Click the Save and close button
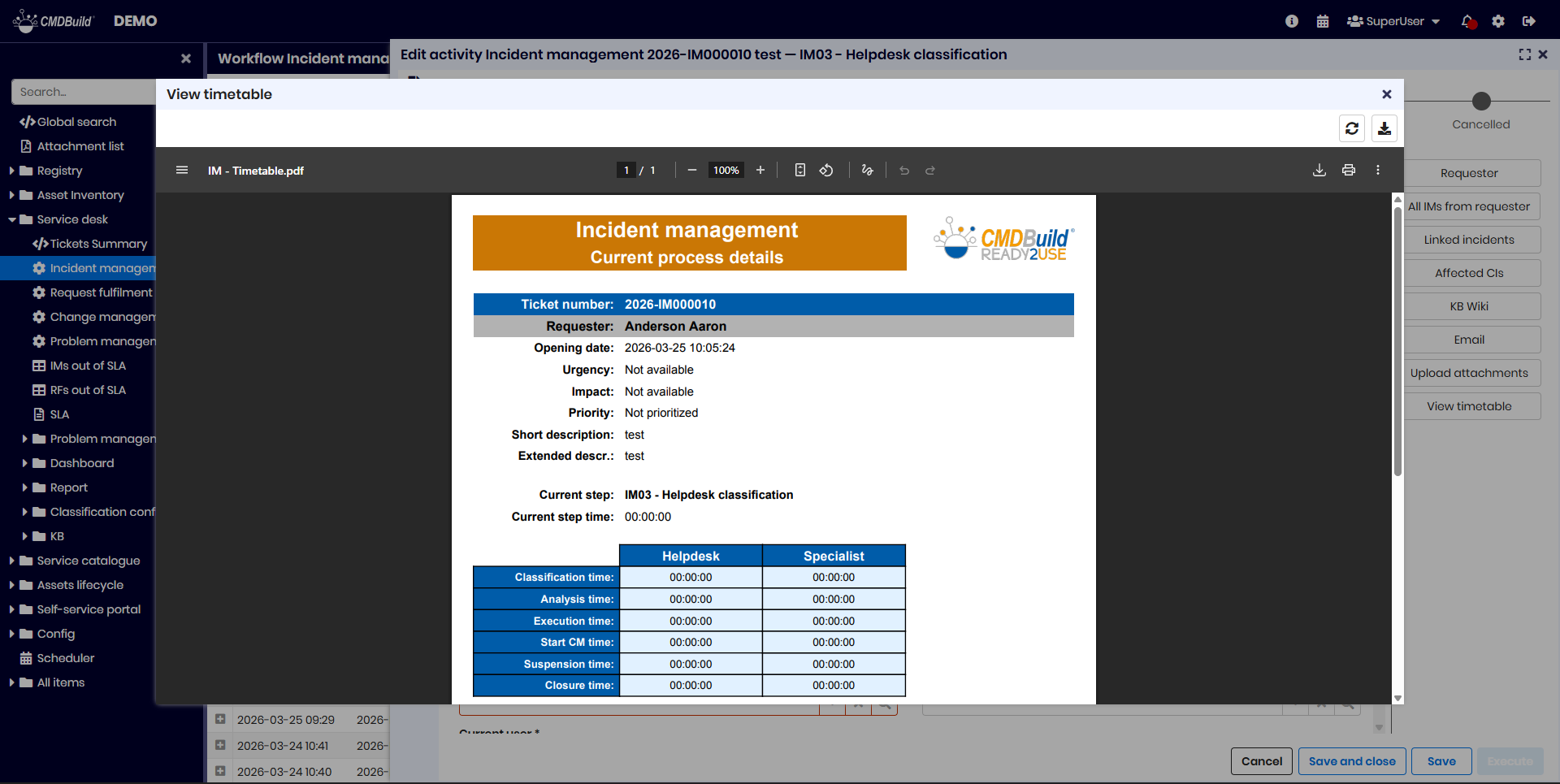 (x=1352, y=761)
